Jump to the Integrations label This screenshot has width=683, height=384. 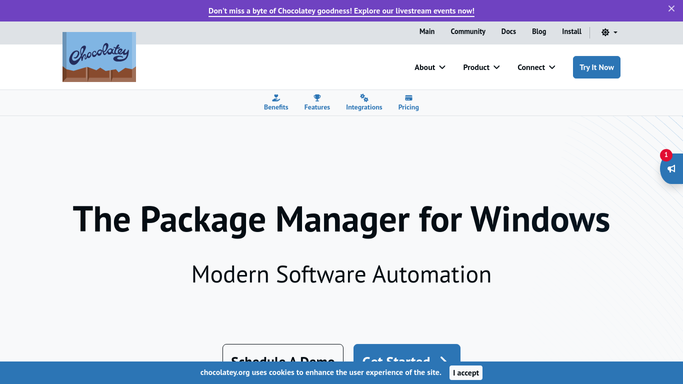[x=364, y=107]
